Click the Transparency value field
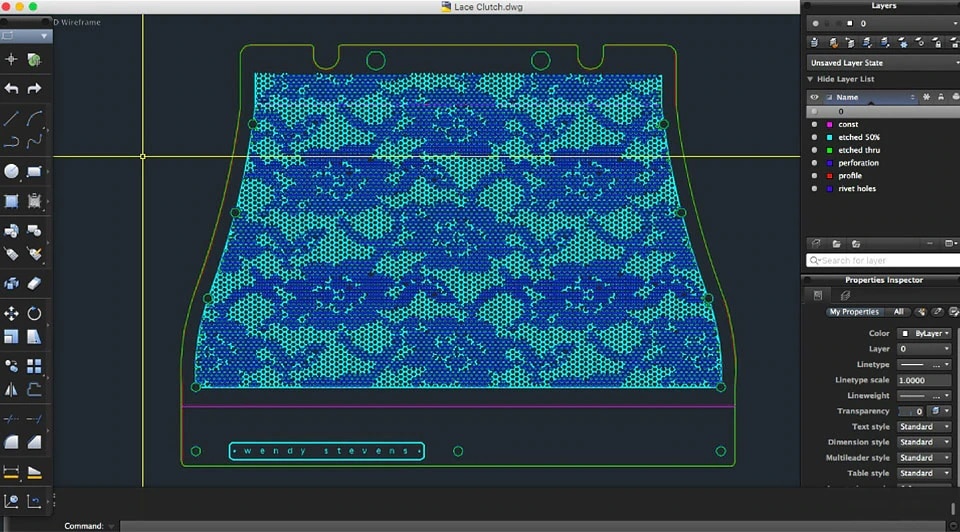Image resolution: width=960 pixels, height=532 pixels. [x=911, y=411]
